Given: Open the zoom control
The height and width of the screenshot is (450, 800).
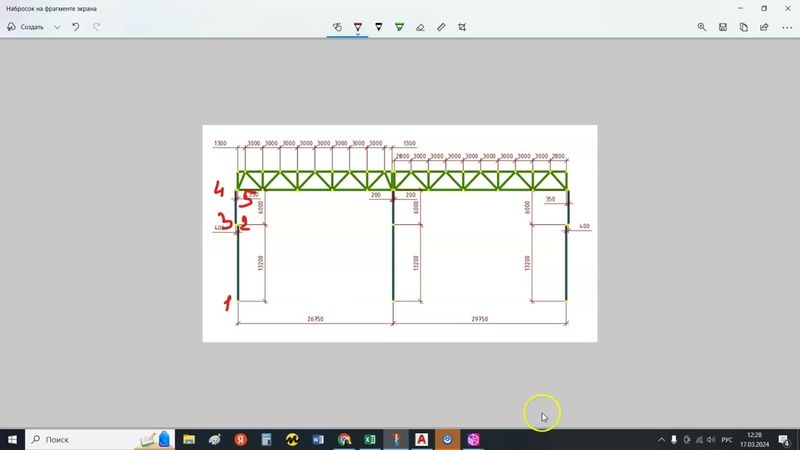Looking at the screenshot, I should [702, 27].
